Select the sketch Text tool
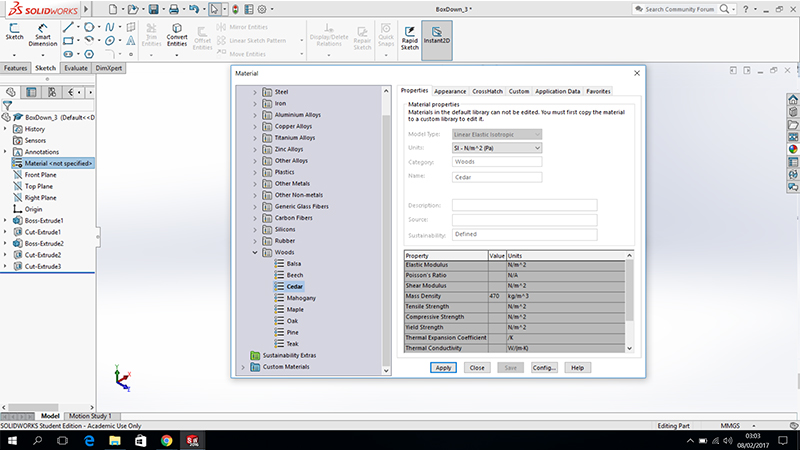Image resolution: width=800 pixels, height=450 pixels. pos(131,40)
